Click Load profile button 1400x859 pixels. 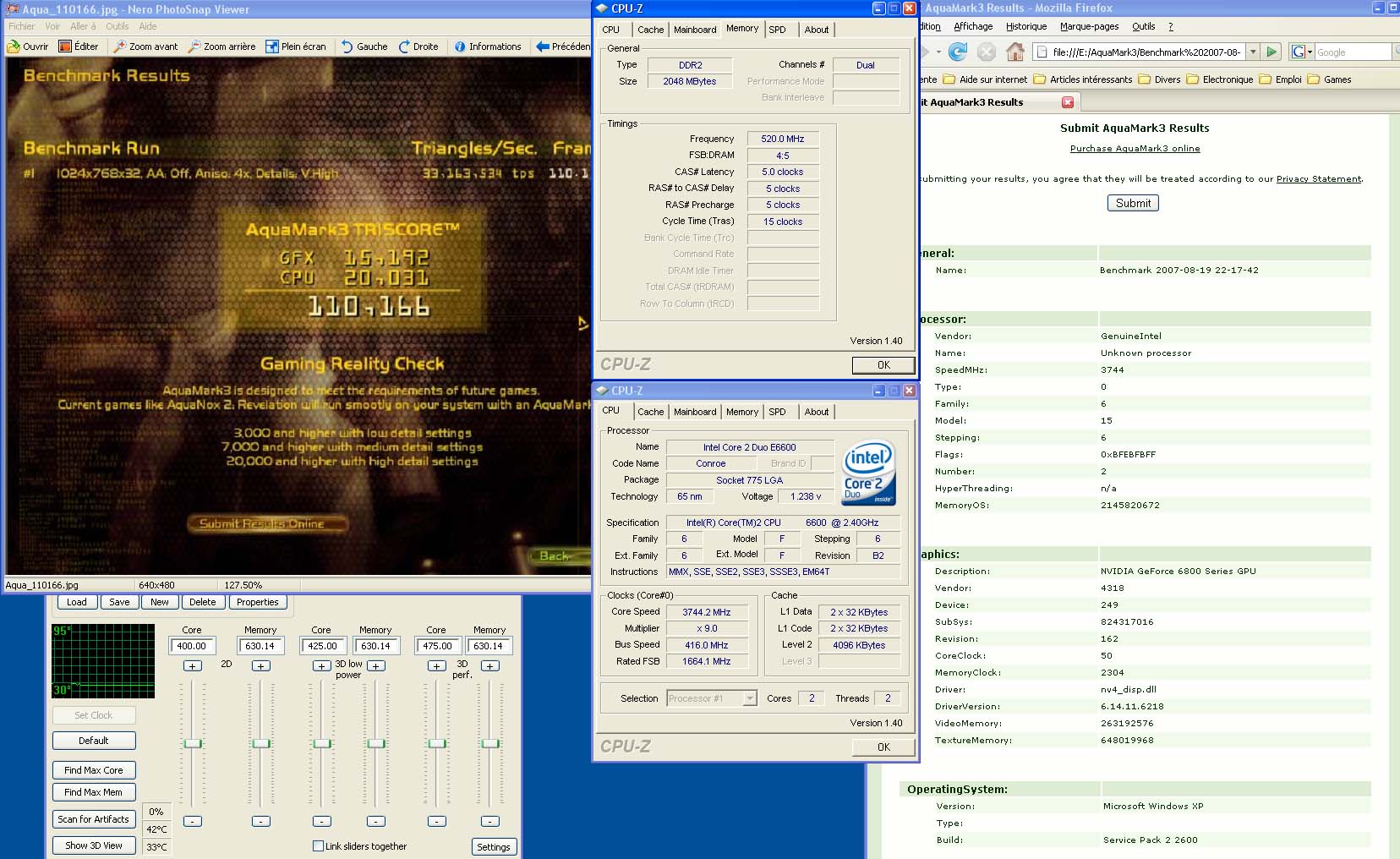77,602
